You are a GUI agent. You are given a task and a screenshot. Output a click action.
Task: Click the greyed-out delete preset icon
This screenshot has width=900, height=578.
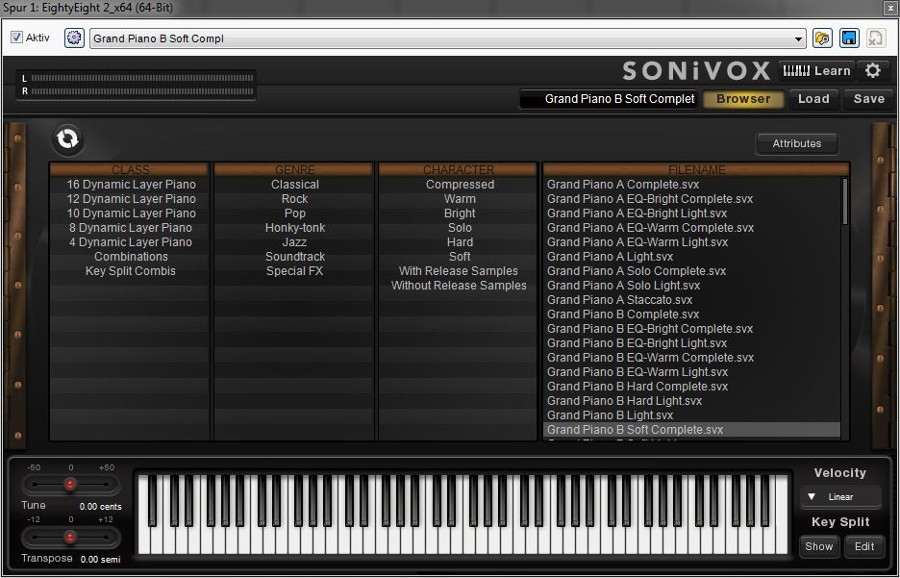(x=875, y=38)
